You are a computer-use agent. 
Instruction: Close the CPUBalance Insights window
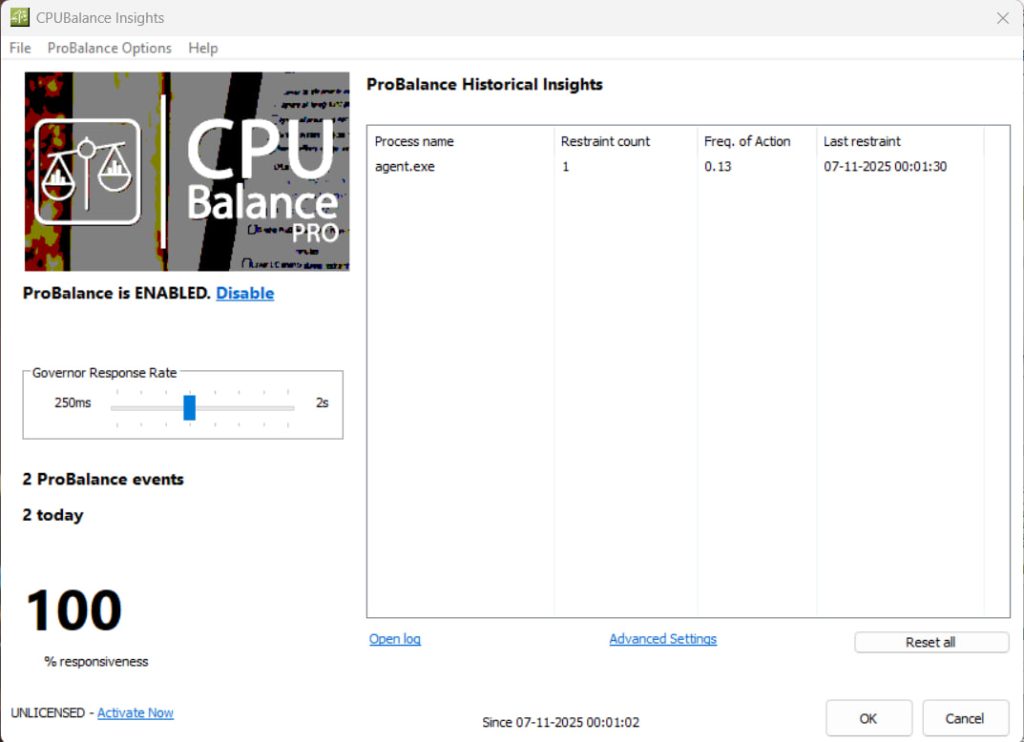pos(1002,18)
